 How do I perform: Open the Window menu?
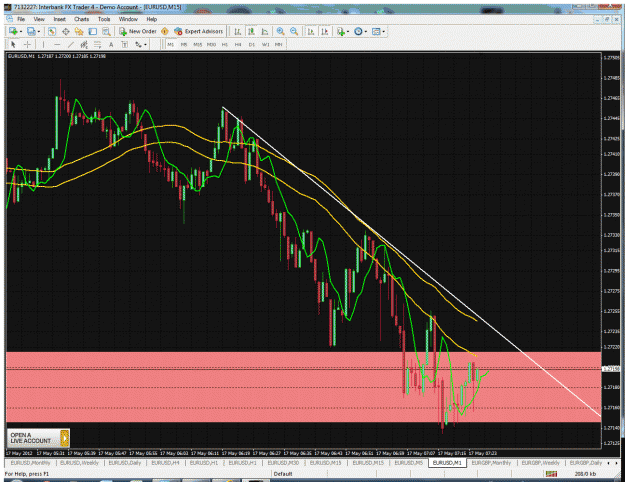tap(128, 19)
